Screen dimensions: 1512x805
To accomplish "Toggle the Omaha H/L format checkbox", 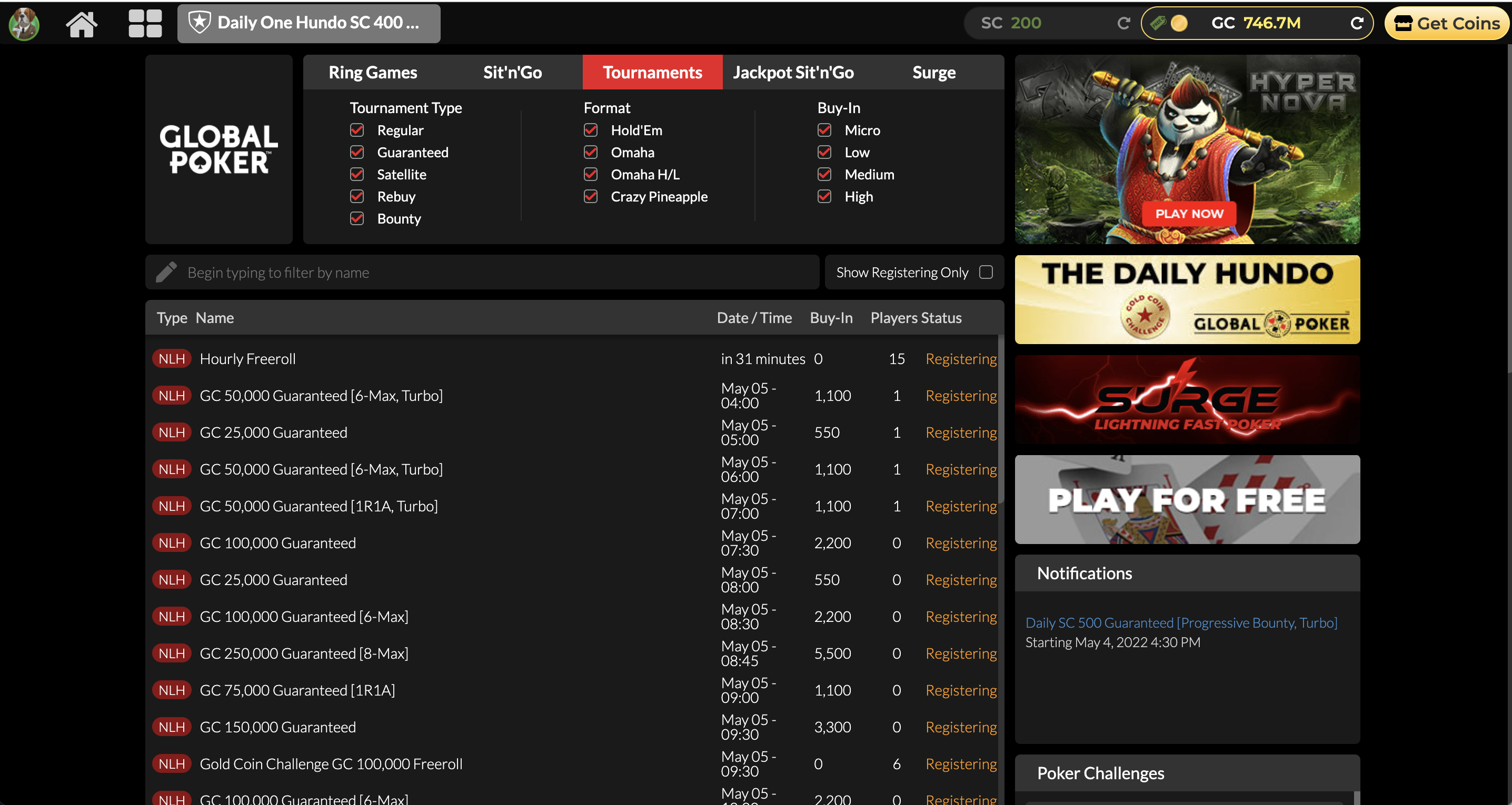I will click(591, 174).
